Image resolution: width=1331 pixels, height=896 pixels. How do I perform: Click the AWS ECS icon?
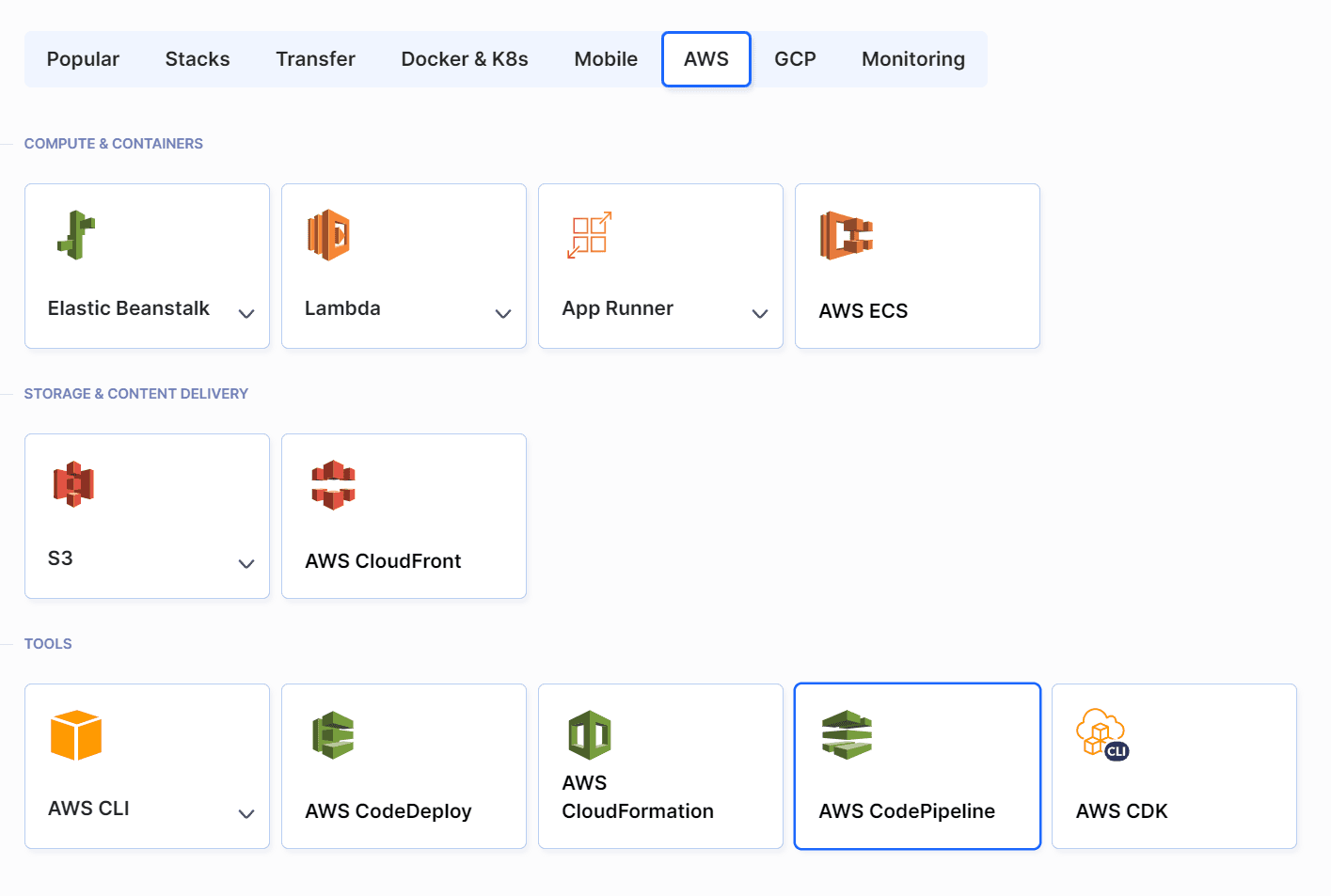tap(846, 236)
